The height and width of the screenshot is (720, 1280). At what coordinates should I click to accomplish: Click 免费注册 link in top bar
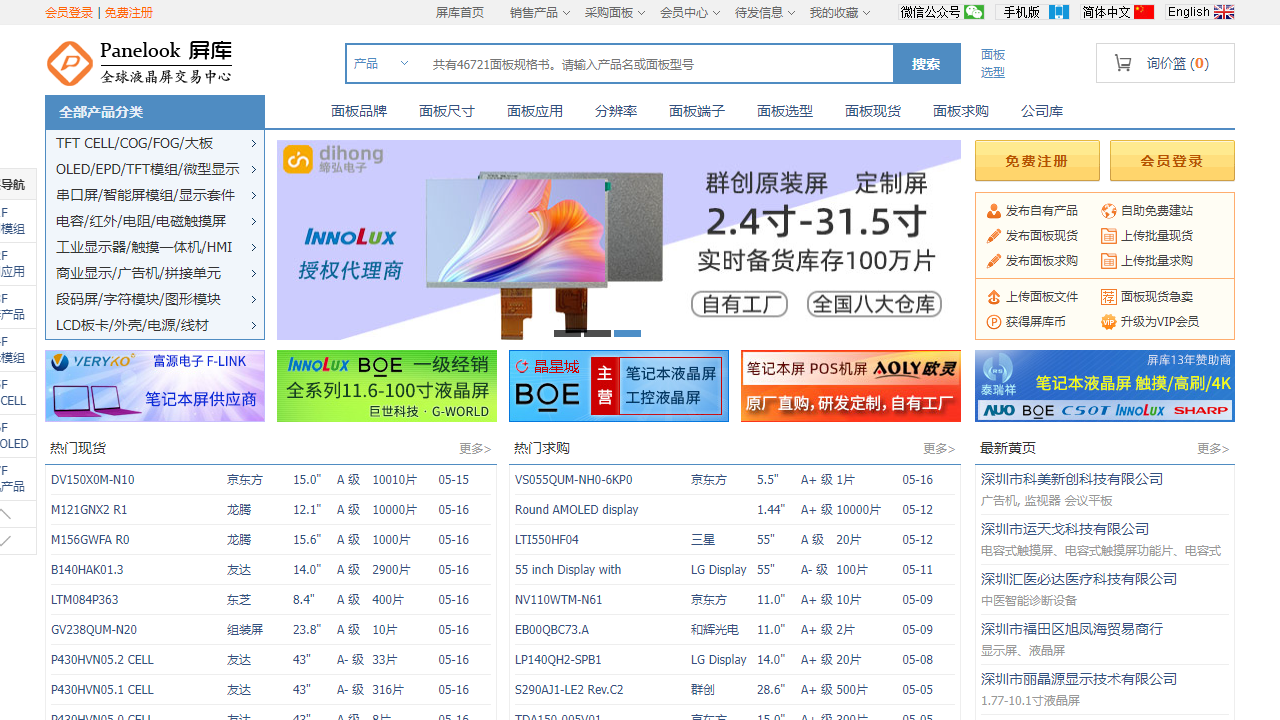pyautogui.click(x=129, y=13)
